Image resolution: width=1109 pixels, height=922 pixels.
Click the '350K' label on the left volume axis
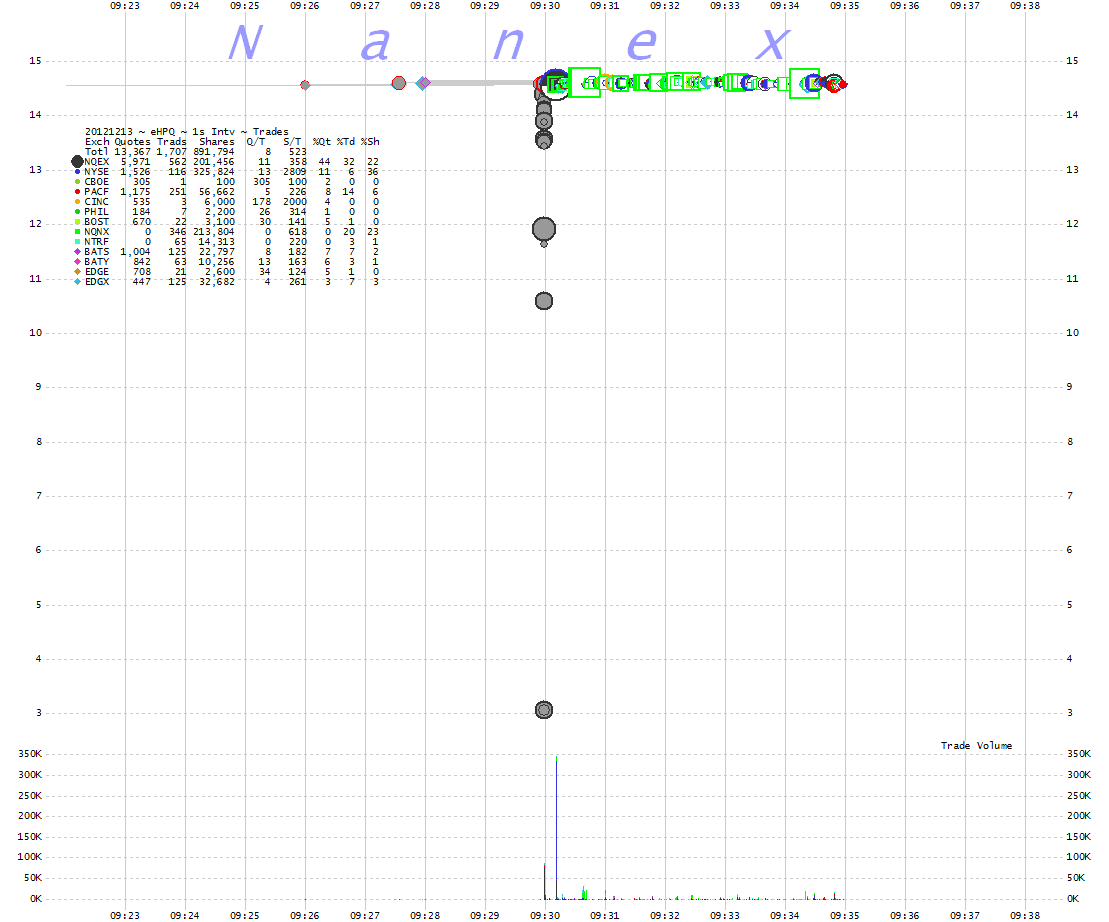coord(30,754)
